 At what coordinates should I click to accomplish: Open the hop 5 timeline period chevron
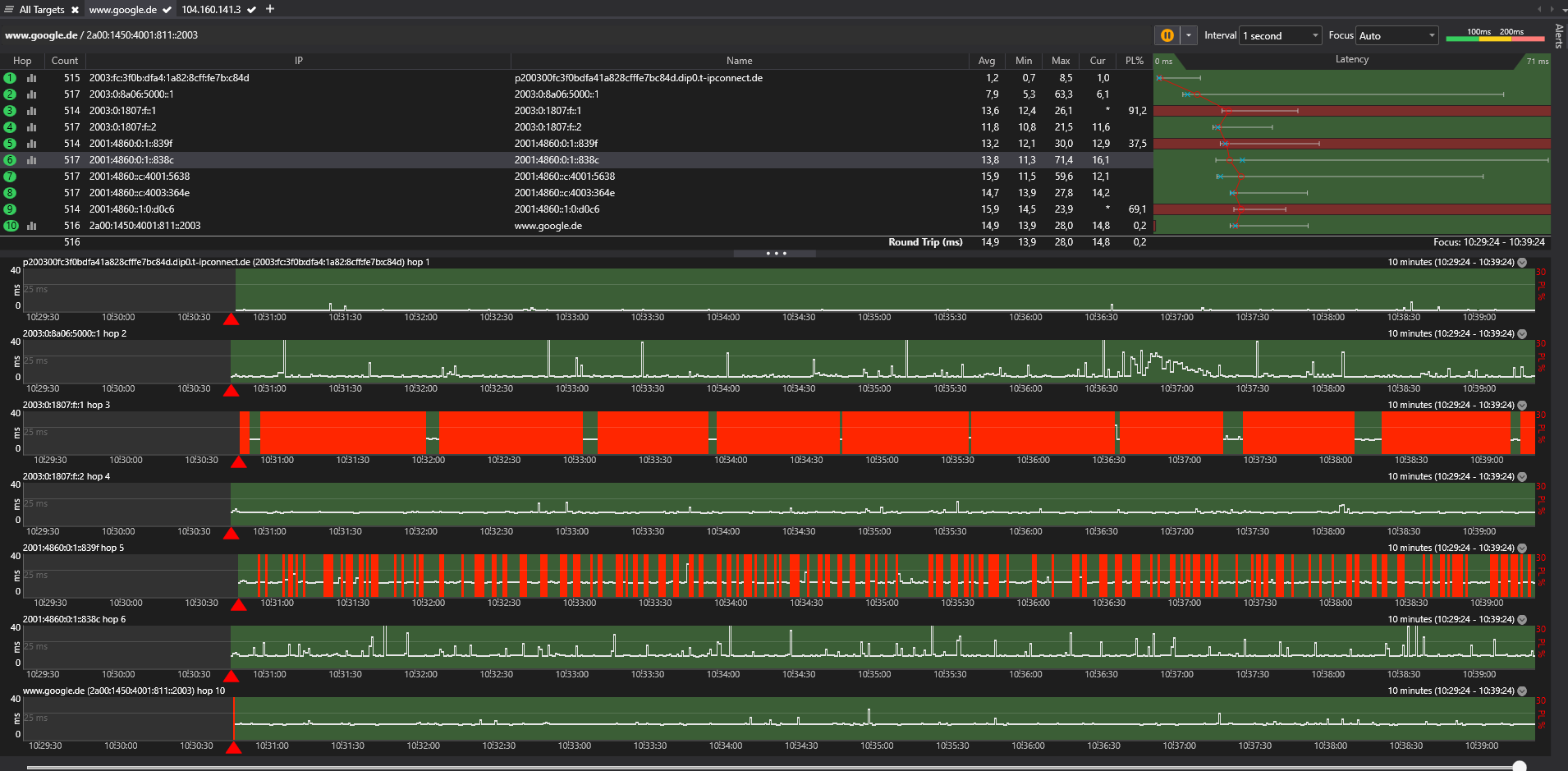point(1522,548)
